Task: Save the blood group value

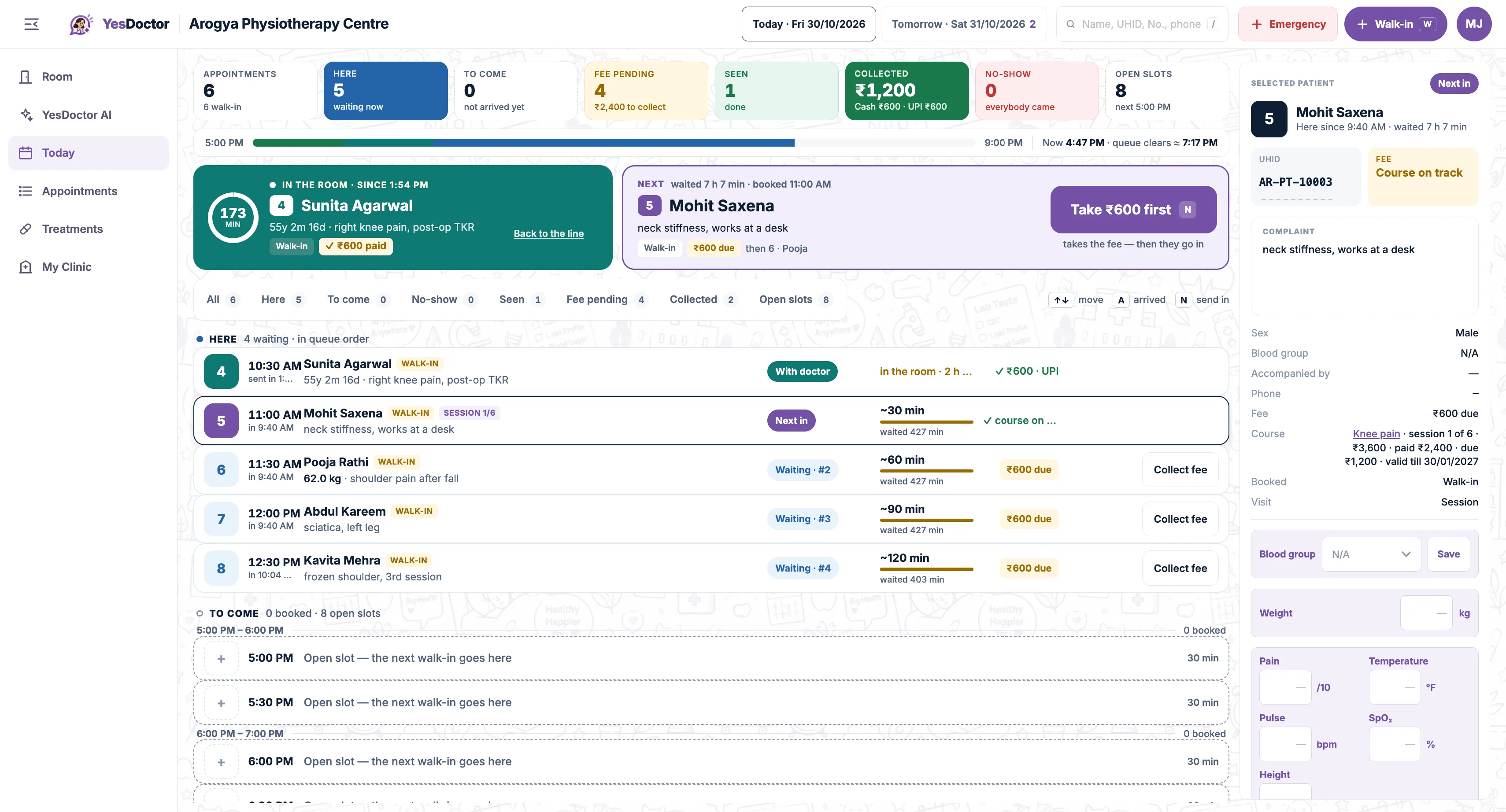Action: tap(1448, 554)
